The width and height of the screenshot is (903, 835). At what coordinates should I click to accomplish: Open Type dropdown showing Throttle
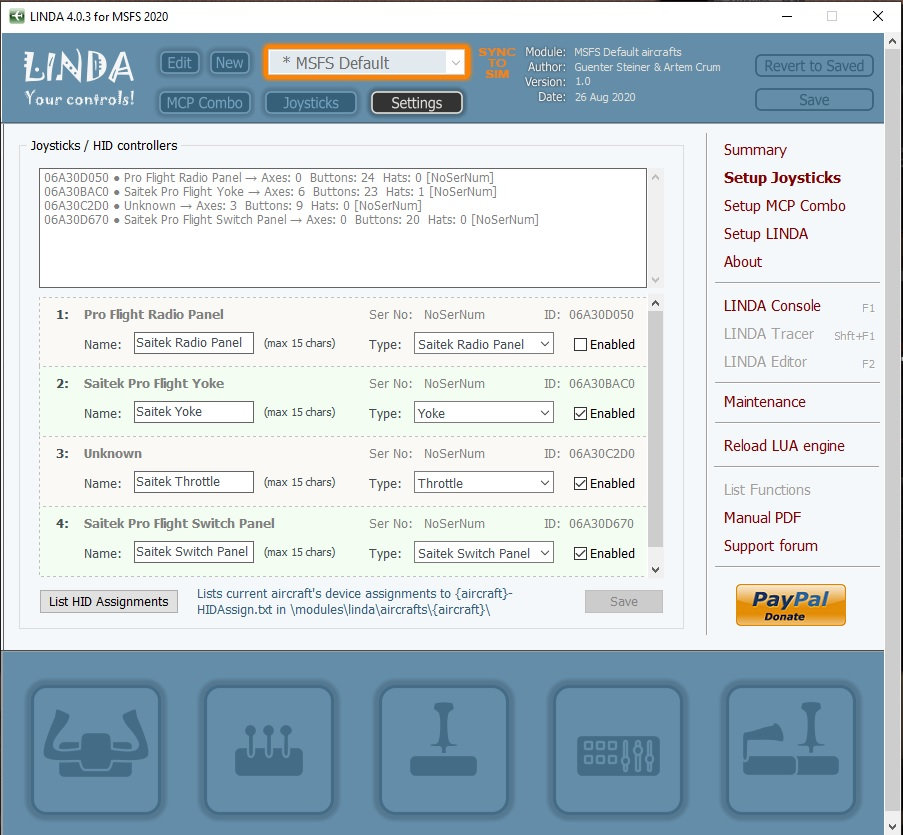tap(484, 483)
